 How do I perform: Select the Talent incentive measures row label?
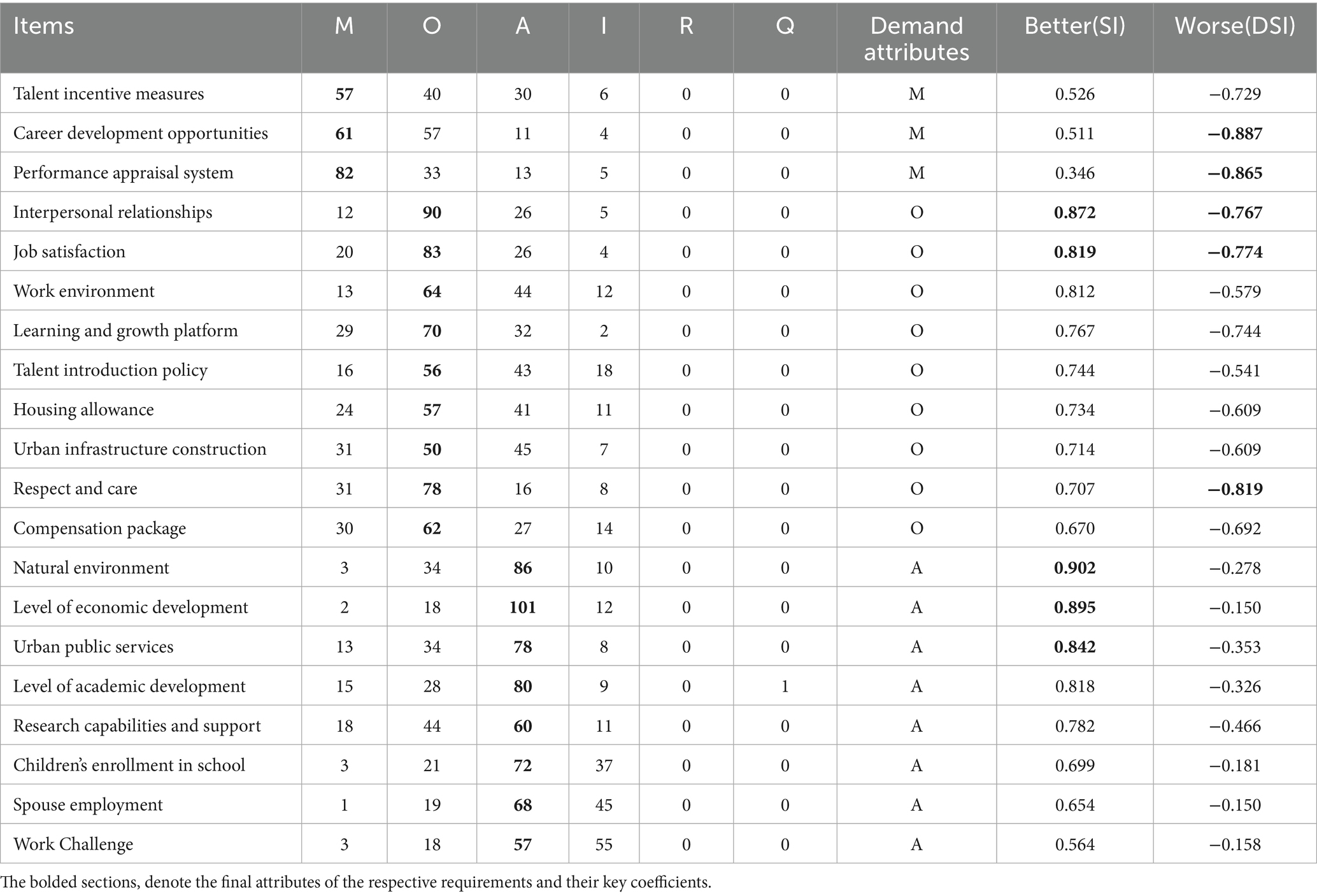click(109, 94)
